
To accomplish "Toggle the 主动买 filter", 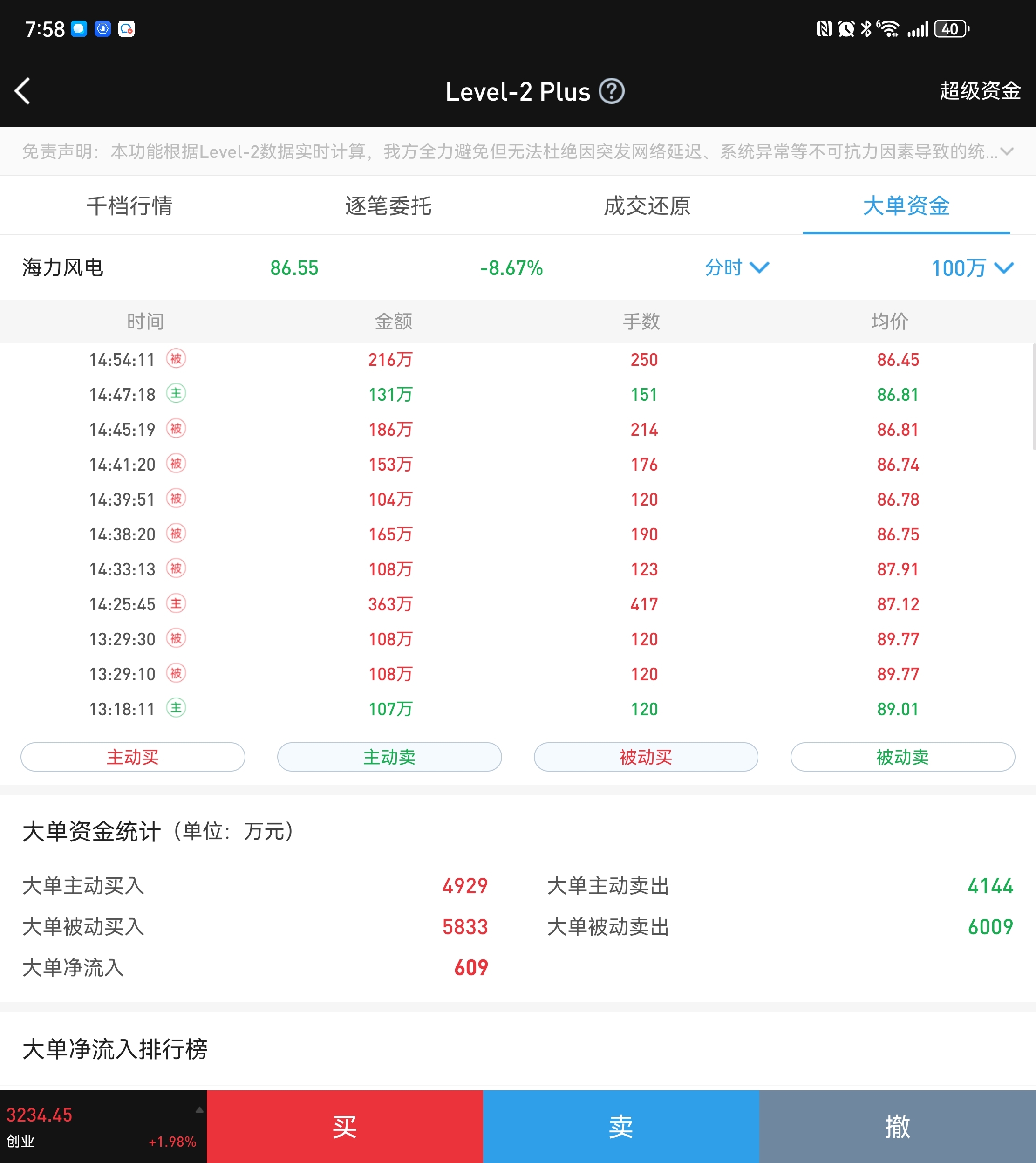I will [133, 757].
